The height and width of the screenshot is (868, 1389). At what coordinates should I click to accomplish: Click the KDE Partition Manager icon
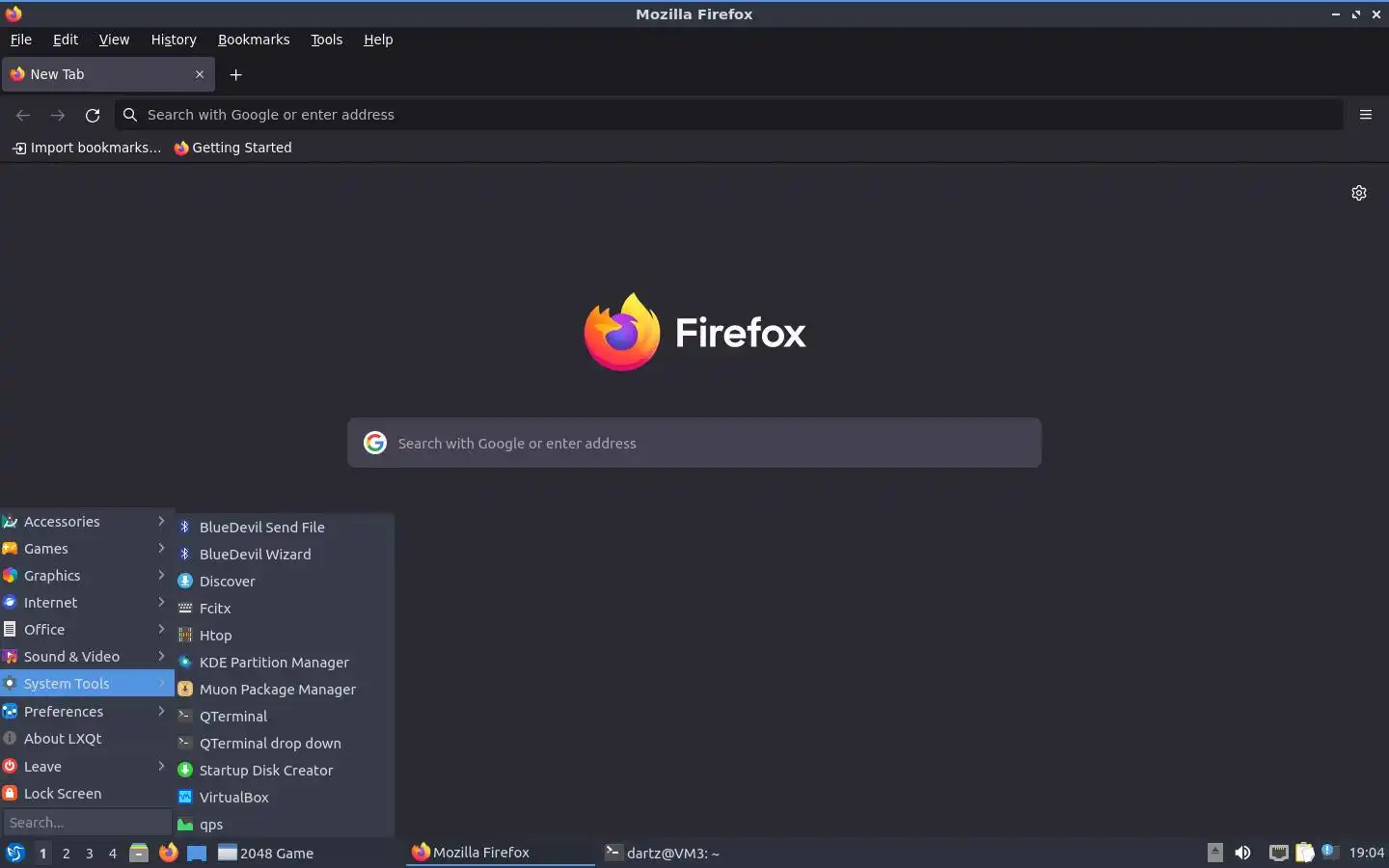pos(185,662)
